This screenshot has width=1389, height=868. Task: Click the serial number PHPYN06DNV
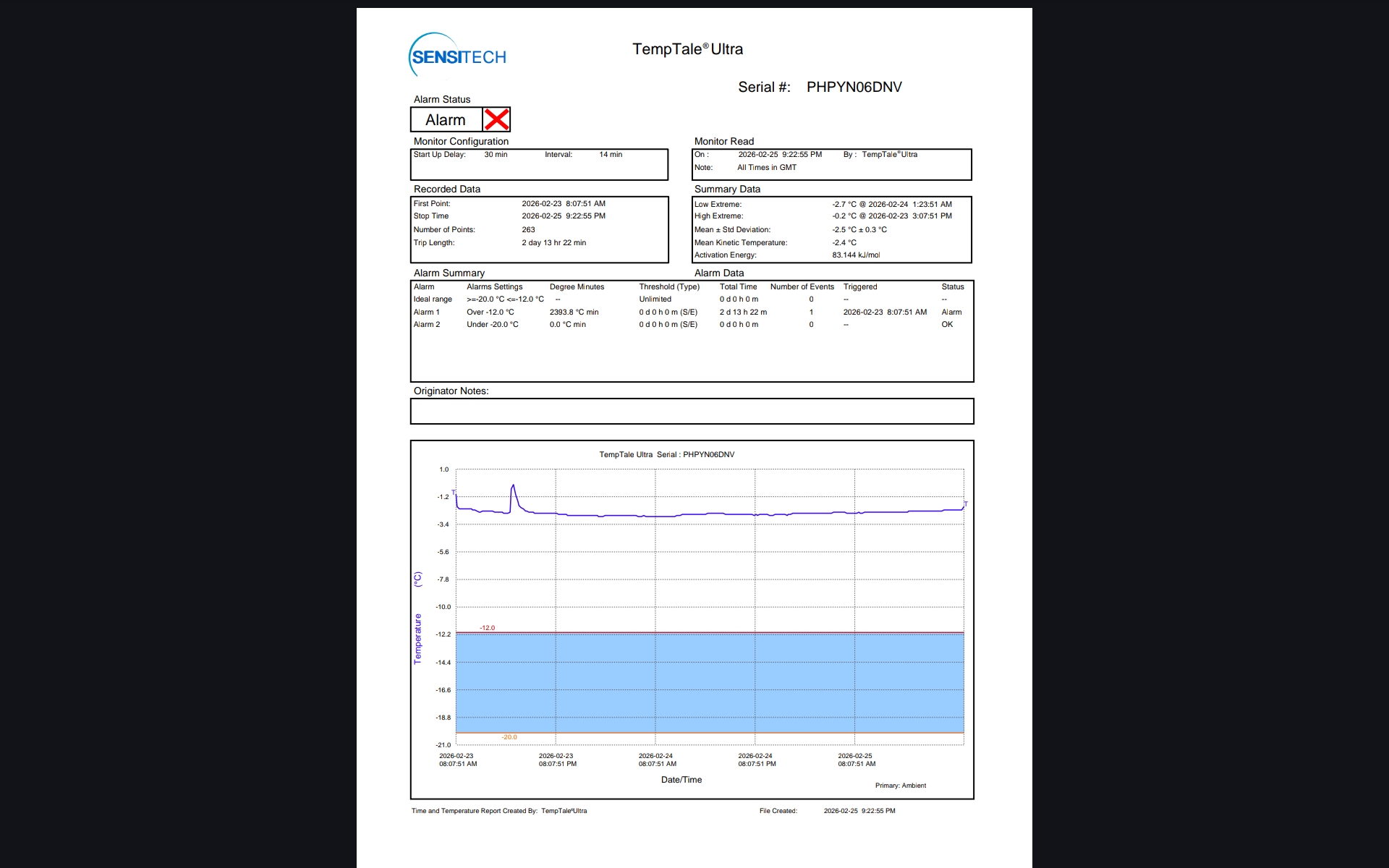854,88
